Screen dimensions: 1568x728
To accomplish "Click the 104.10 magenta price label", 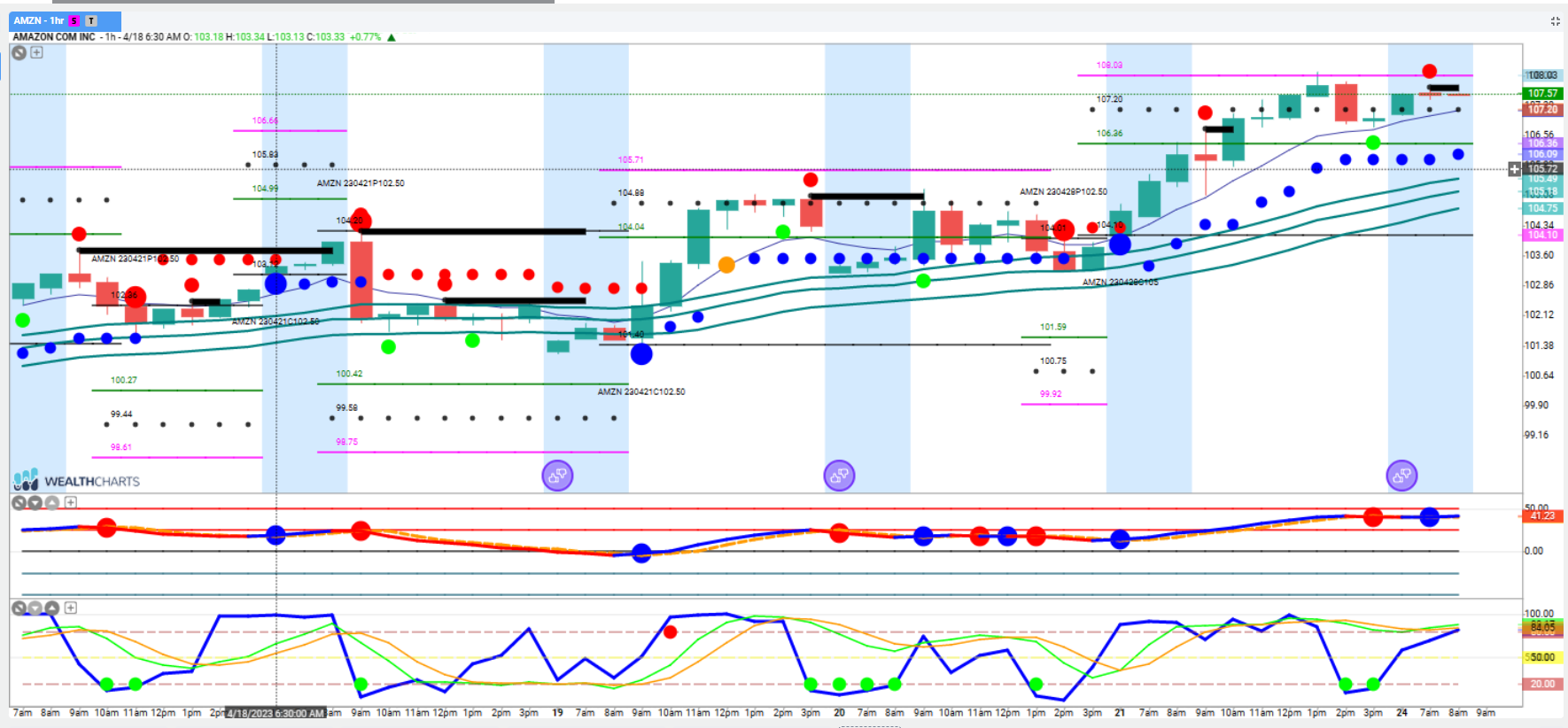I will pyautogui.click(x=1542, y=235).
